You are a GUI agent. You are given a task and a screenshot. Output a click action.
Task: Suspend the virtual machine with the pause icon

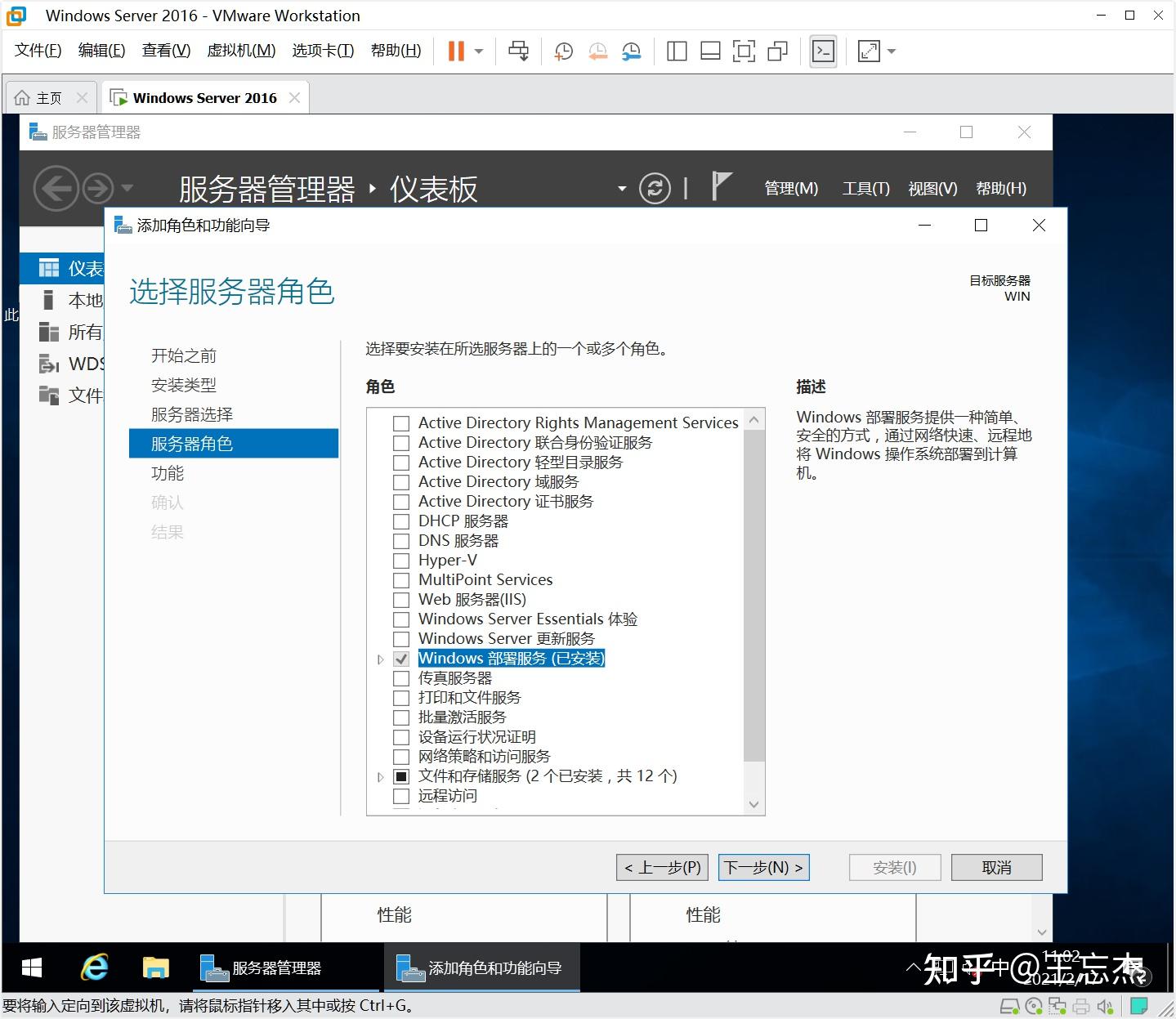click(454, 51)
